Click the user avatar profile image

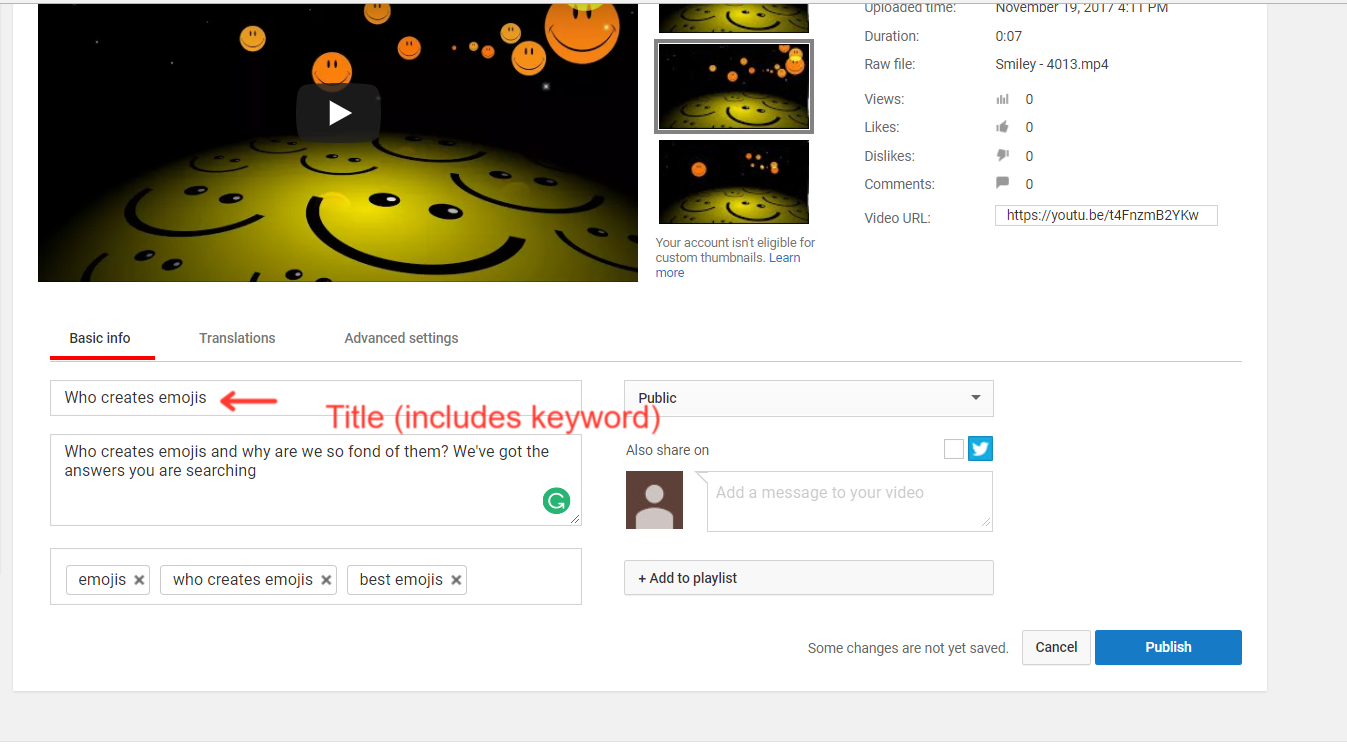pos(654,500)
